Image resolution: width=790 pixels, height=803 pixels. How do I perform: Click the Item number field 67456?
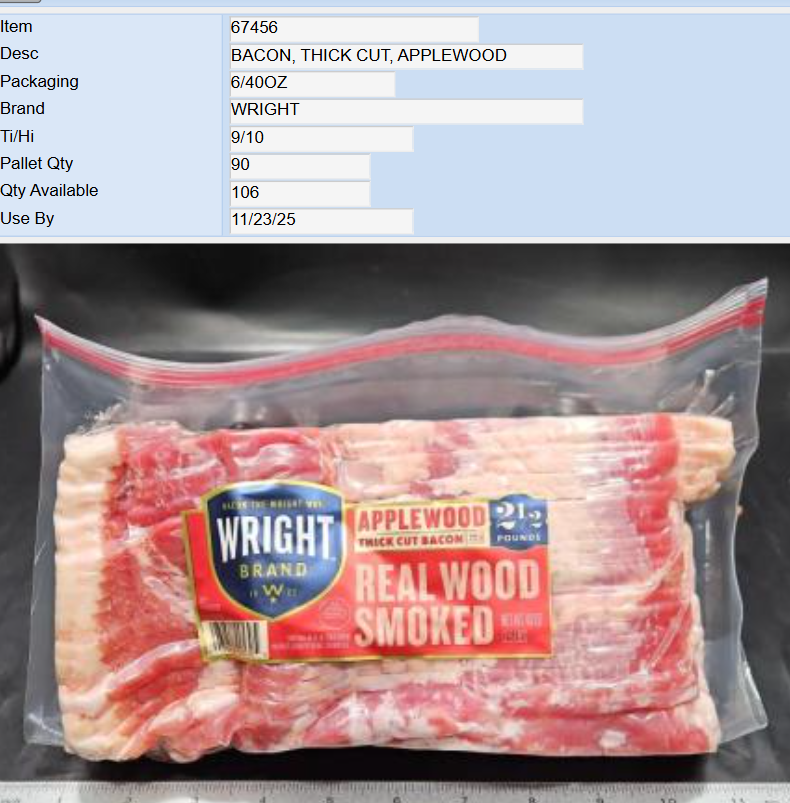pos(354,29)
